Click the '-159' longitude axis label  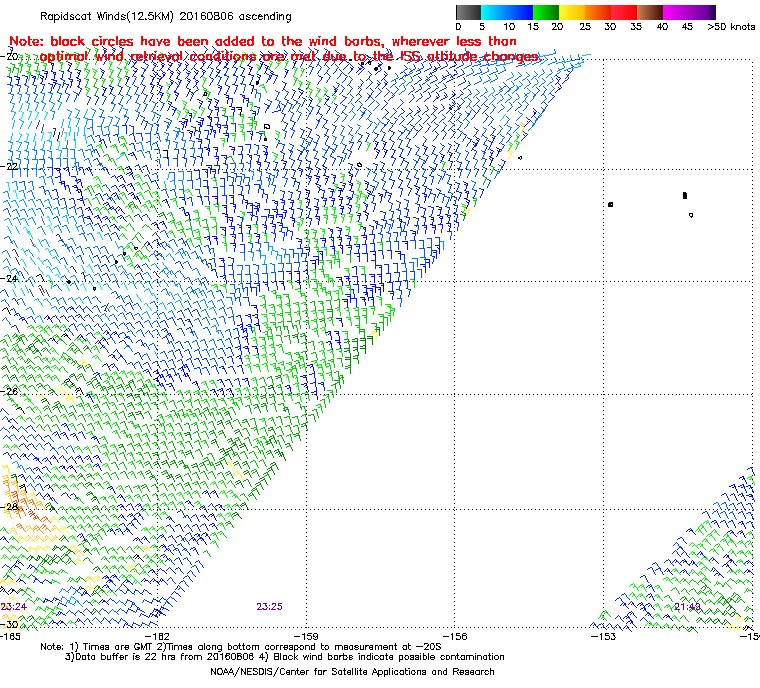point(306,636)
